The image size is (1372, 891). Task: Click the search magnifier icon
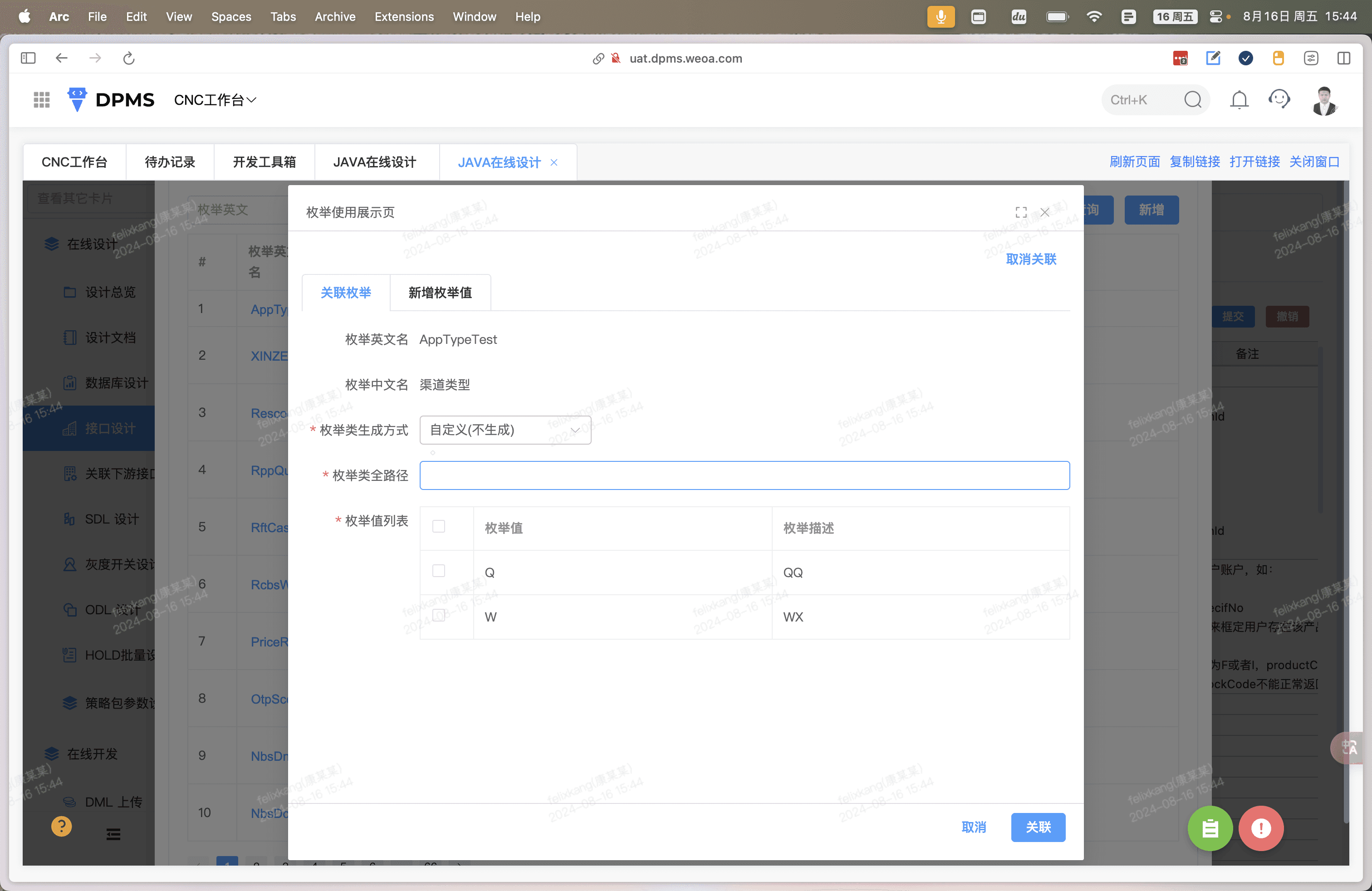[x=1193, y=100]
